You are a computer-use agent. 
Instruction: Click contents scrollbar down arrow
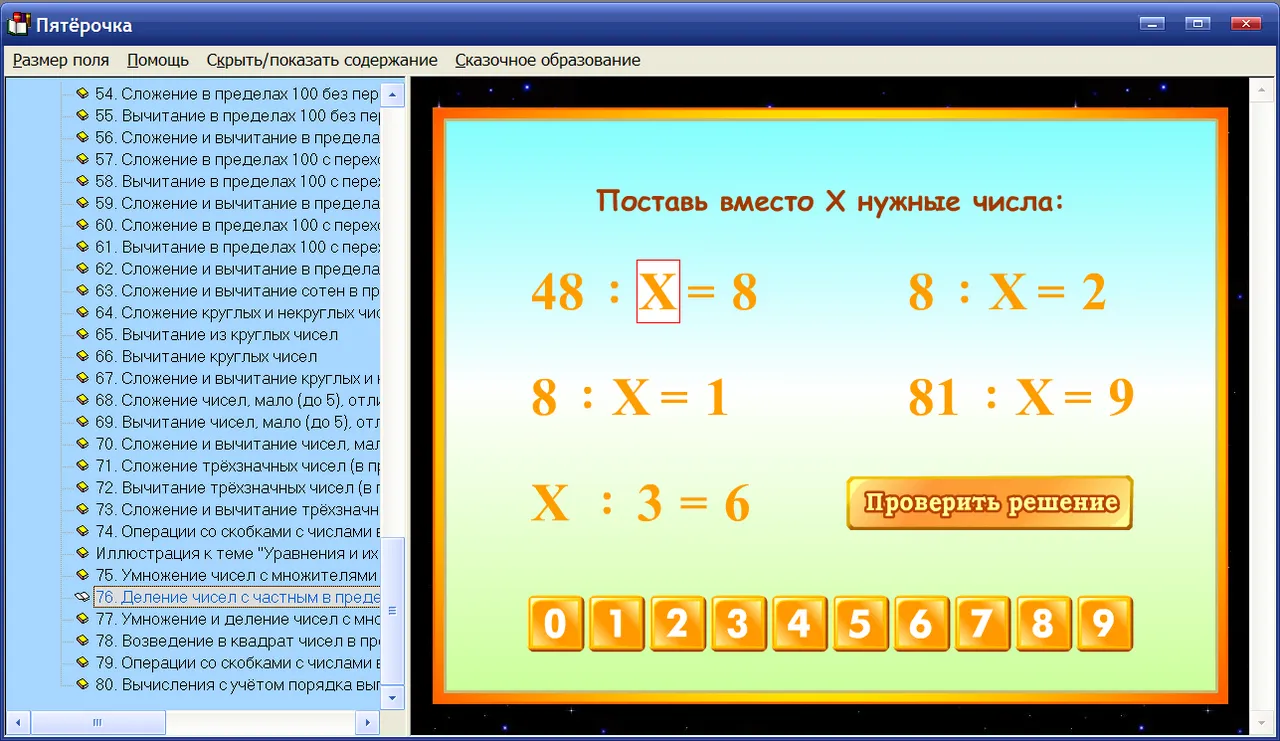393,698
